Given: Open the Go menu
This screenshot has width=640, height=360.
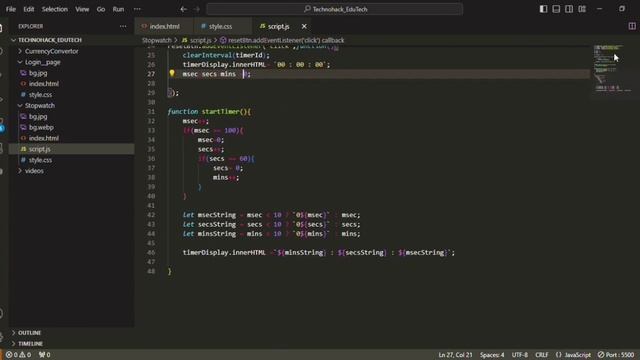Looking at the screenshot, I should click(100, 9).
